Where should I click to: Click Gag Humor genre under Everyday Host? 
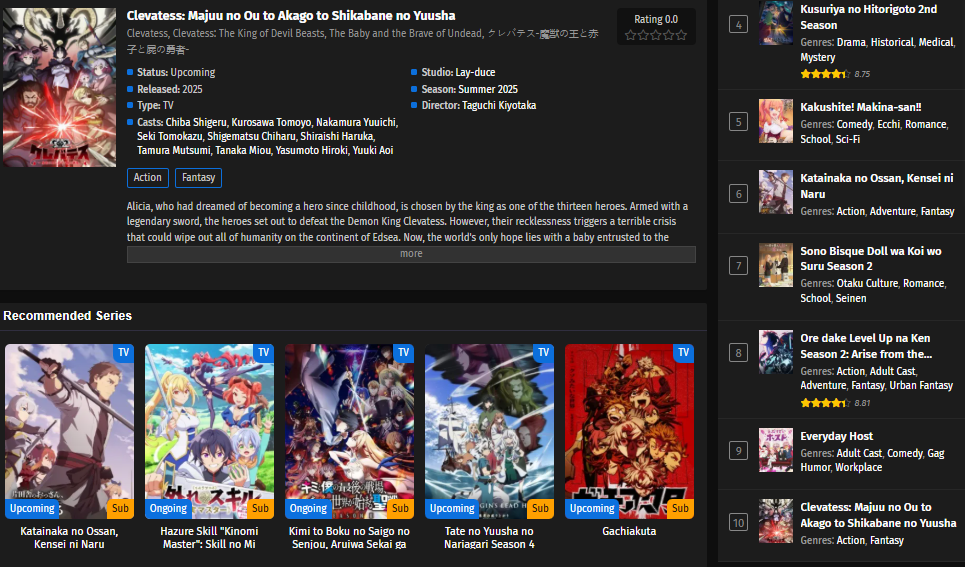point(872,460)
